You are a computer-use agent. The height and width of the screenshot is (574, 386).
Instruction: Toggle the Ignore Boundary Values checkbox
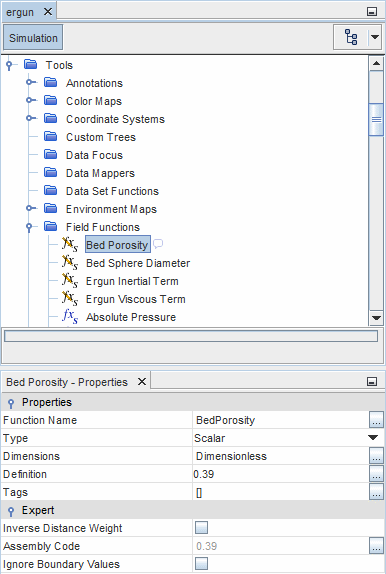tap(201, 563)
